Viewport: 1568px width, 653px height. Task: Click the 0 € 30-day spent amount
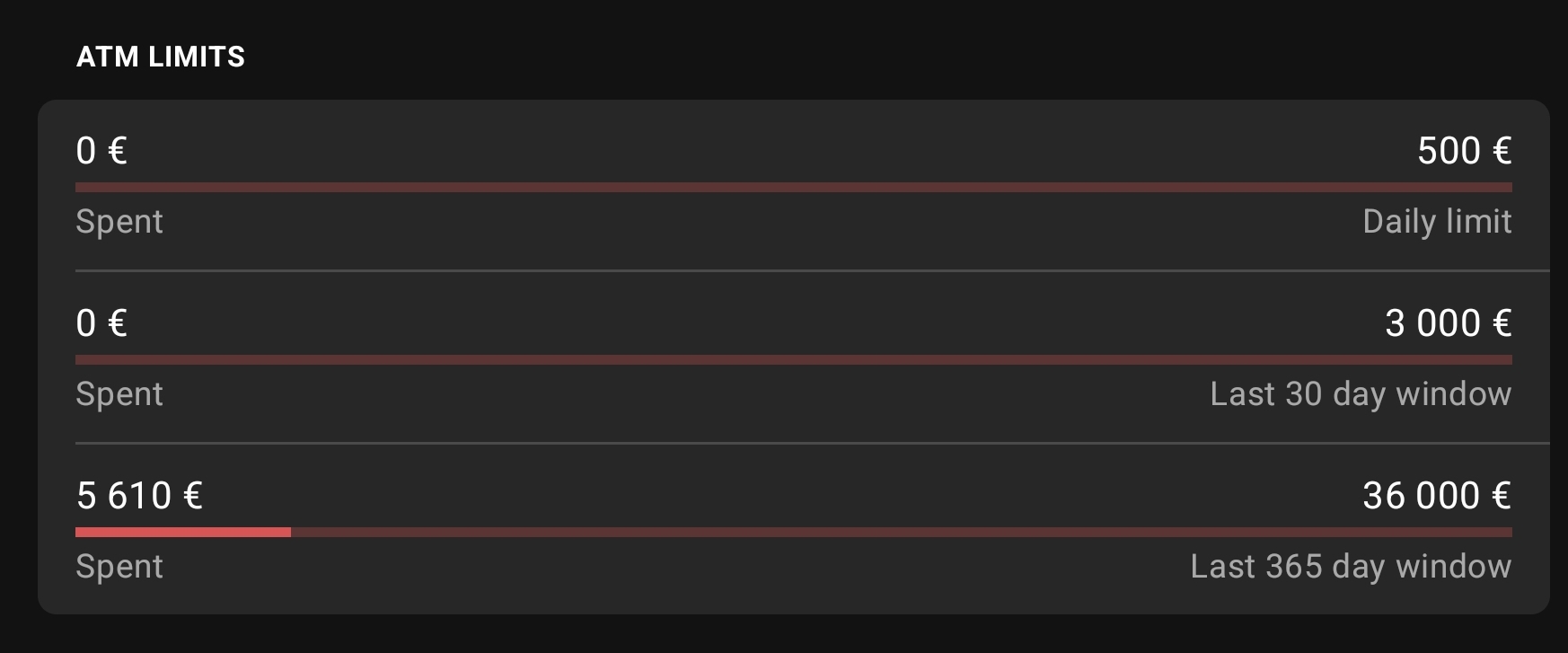101,323
